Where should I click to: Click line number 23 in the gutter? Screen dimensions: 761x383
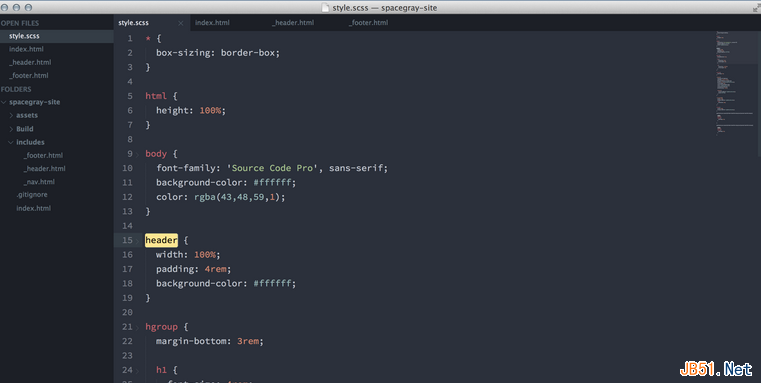coord(127,355)
